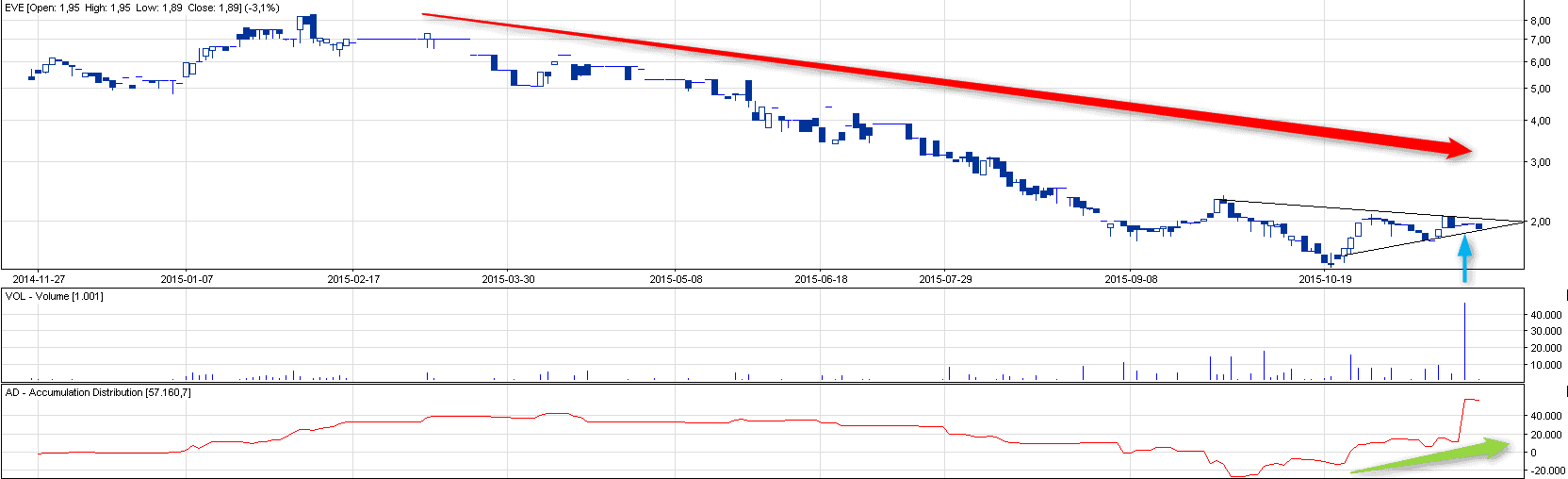Click the 2,00 price axis label
Viewport: 1568px width, 479px height.
point(1541,222)
